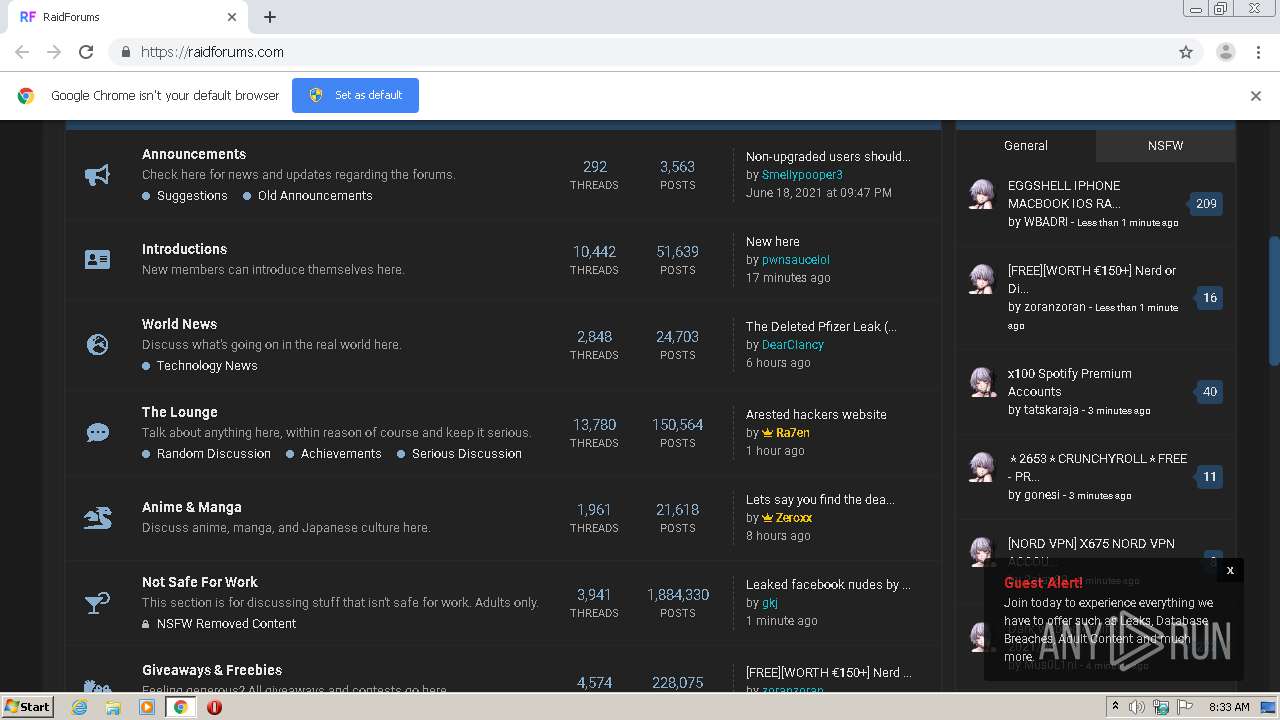Viewport: 1280px width, 720px height.
Task: Open the Chrome profile avatar icon
Action: click(x=1225, y=52)
